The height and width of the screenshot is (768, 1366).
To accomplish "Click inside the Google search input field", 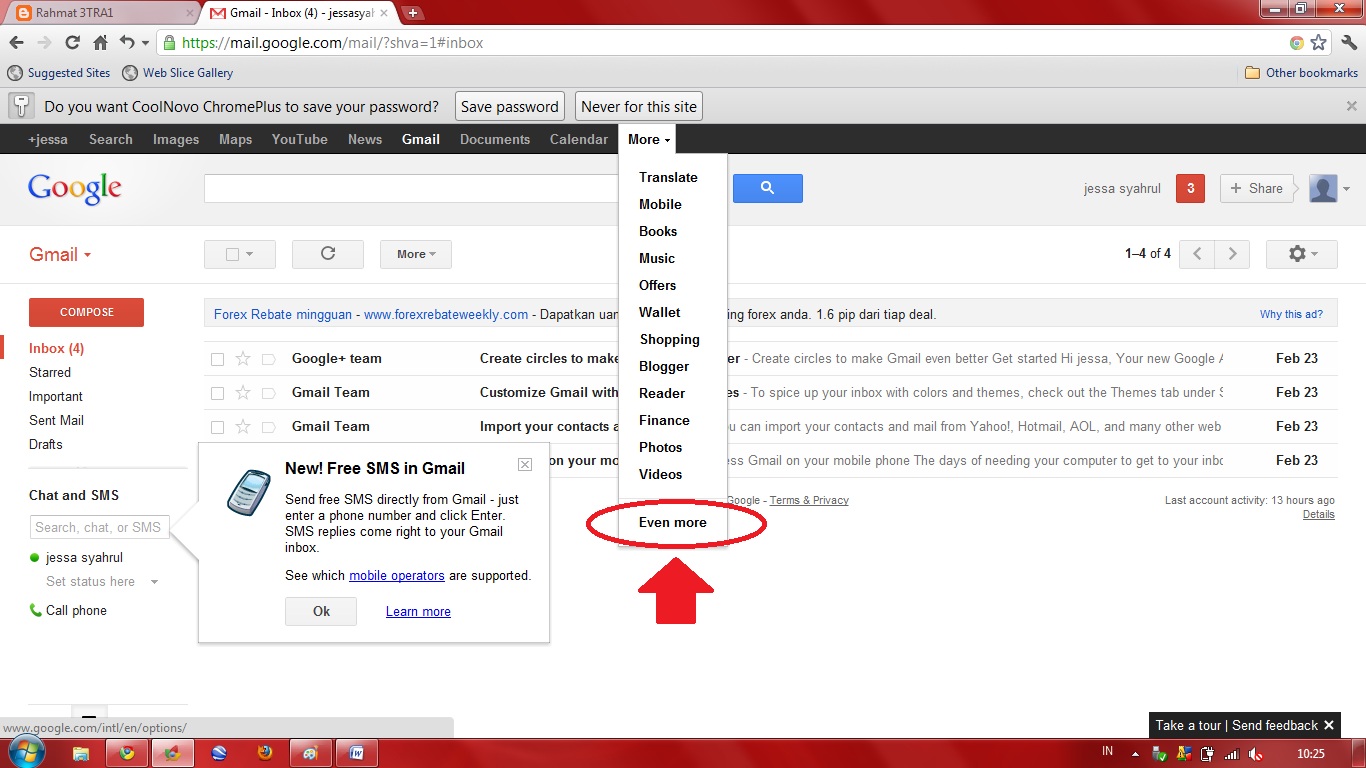I will click(410, 189).
